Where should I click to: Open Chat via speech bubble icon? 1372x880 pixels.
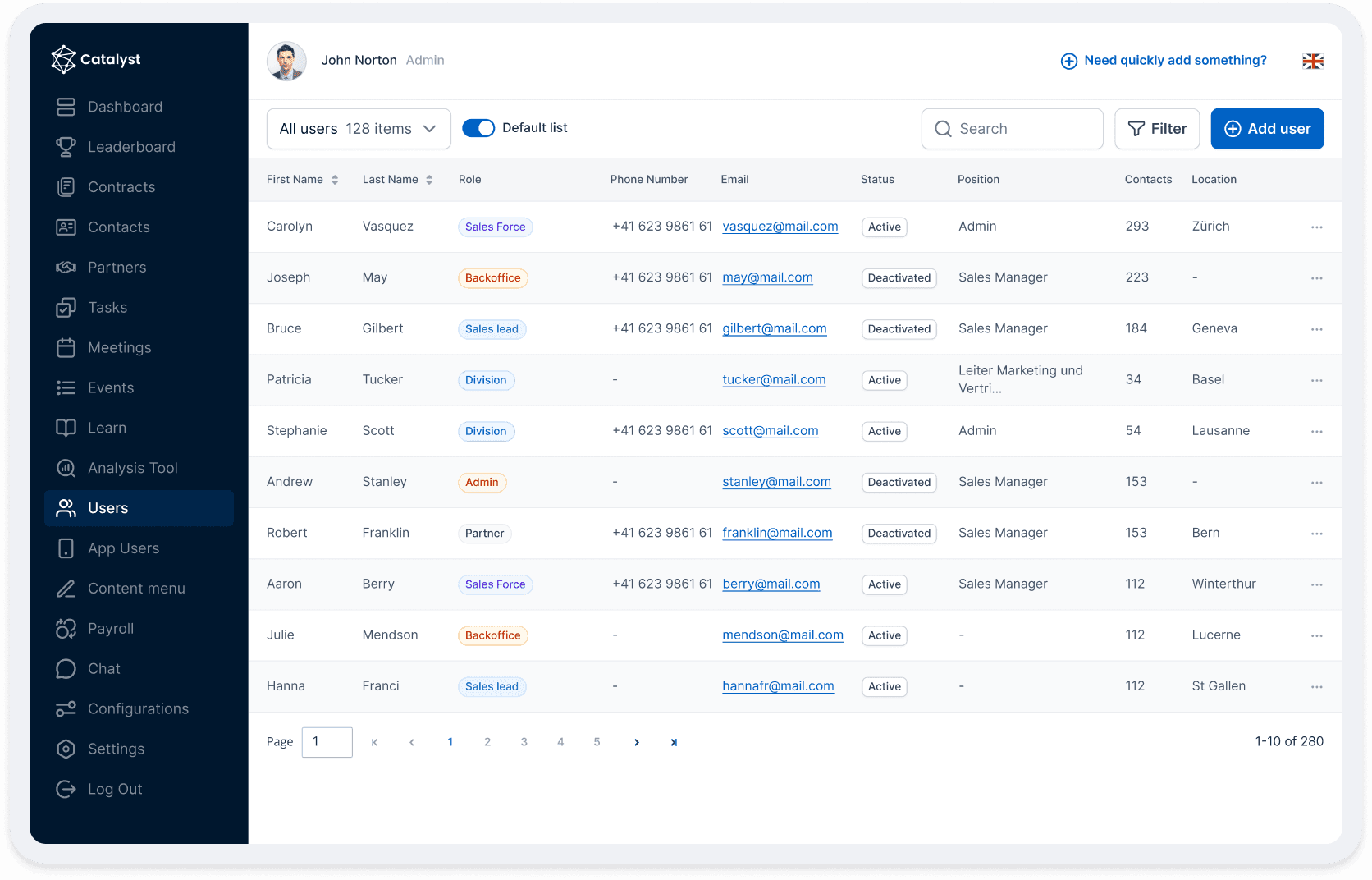click(66, 669)
